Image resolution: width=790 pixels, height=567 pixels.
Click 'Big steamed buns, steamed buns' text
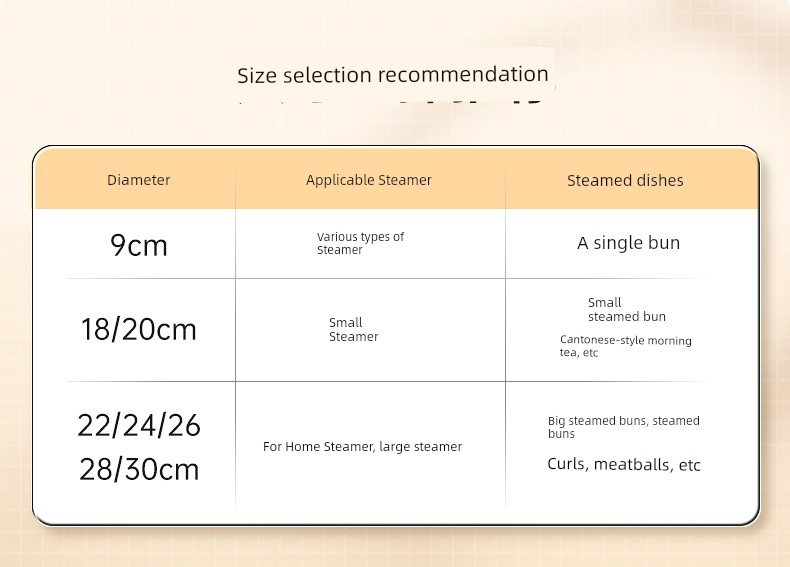[624, 427]
